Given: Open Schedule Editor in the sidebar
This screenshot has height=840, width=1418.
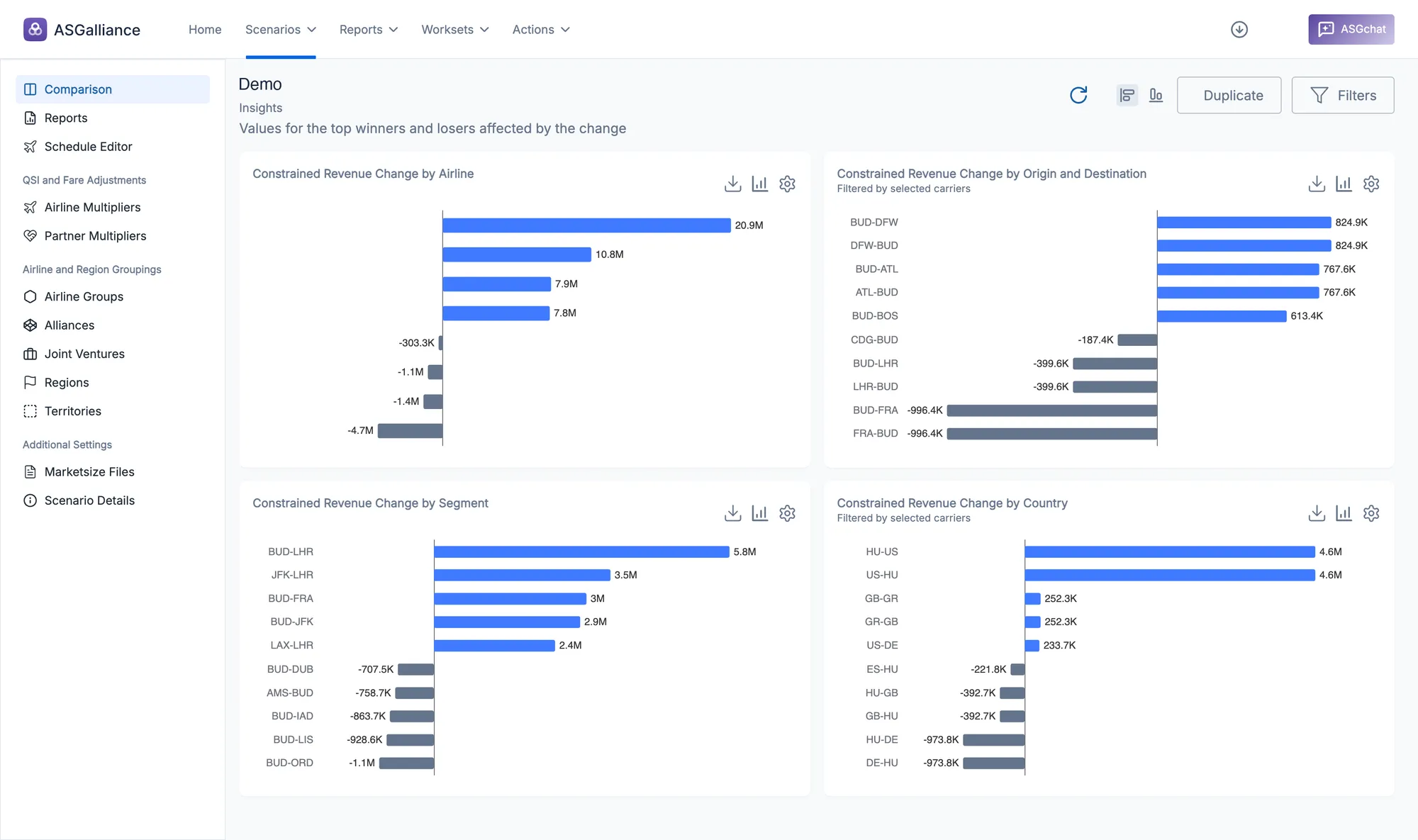Looking at the screenshot, I should pos(113,147).
